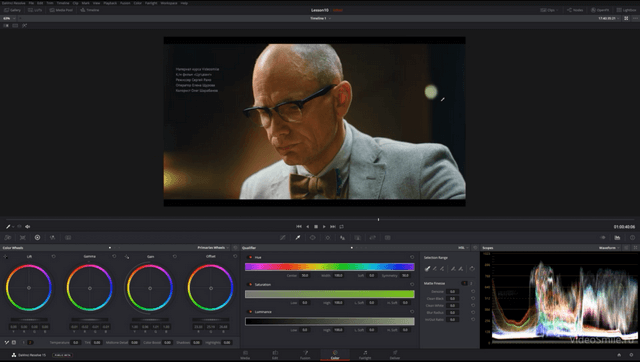Open the Workspace menu

point(169,3)
